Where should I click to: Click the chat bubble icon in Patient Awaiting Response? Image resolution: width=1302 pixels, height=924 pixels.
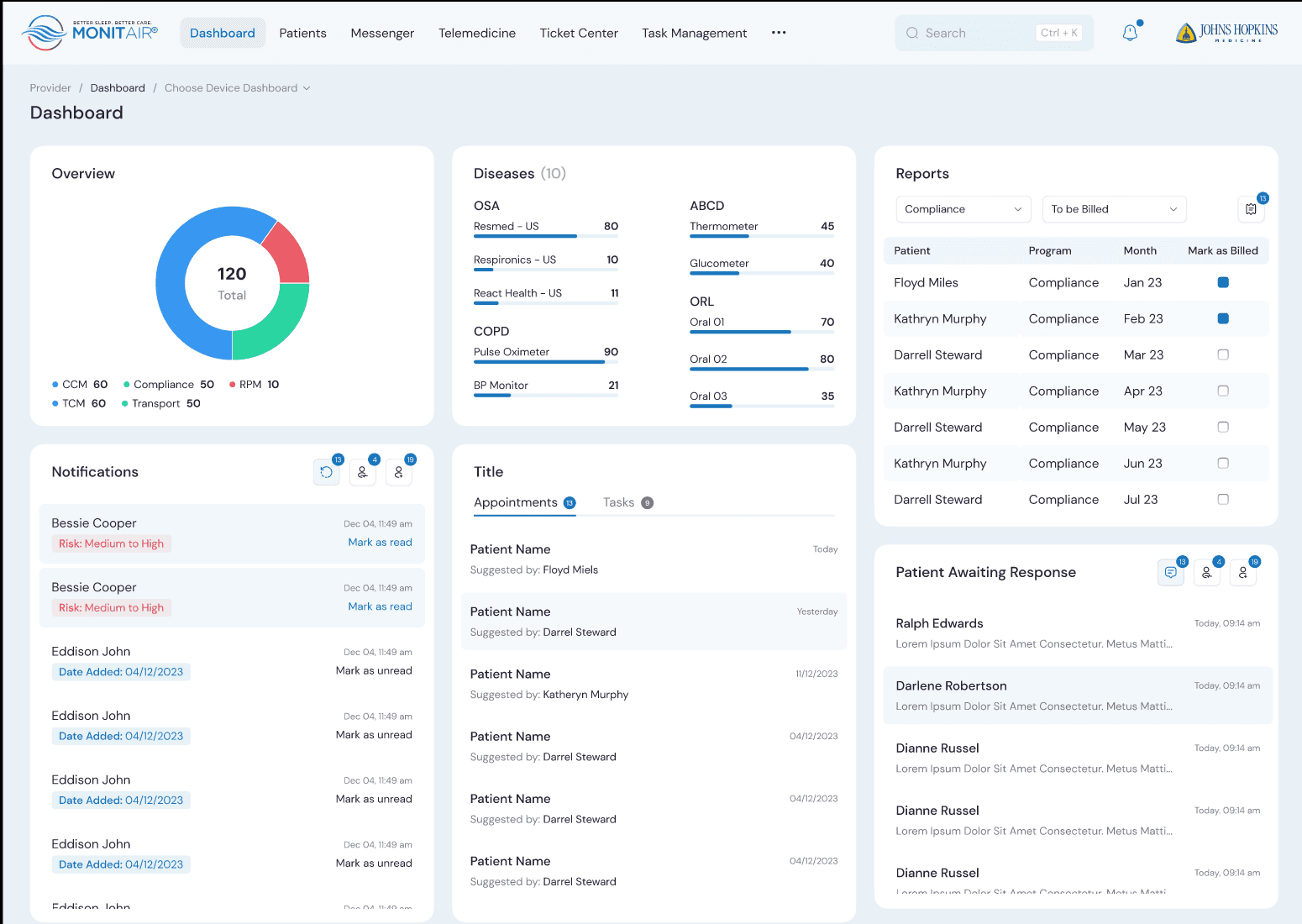point(1171,573)
